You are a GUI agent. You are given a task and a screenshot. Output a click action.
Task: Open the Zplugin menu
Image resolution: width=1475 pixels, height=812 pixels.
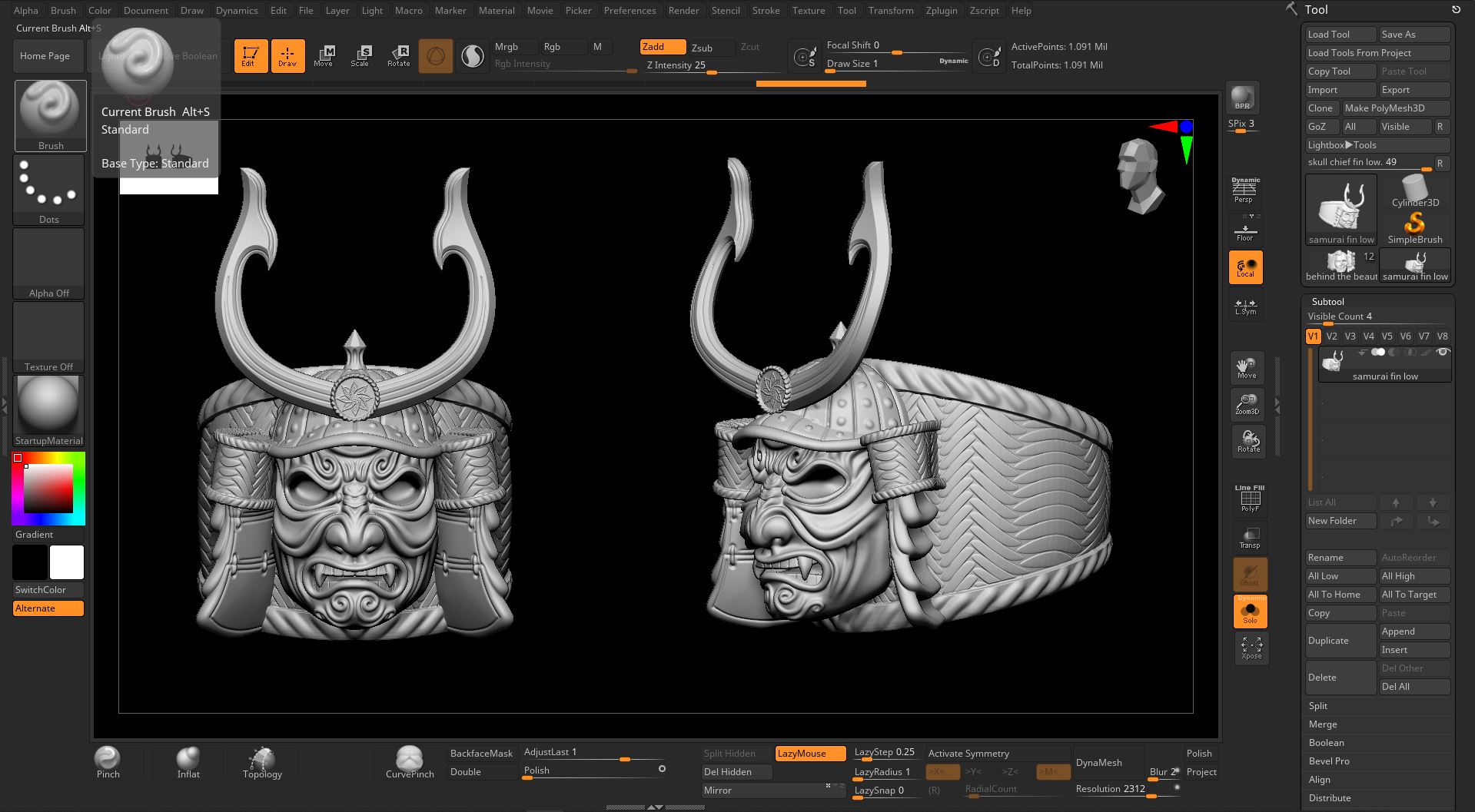[x=941, y=10]
